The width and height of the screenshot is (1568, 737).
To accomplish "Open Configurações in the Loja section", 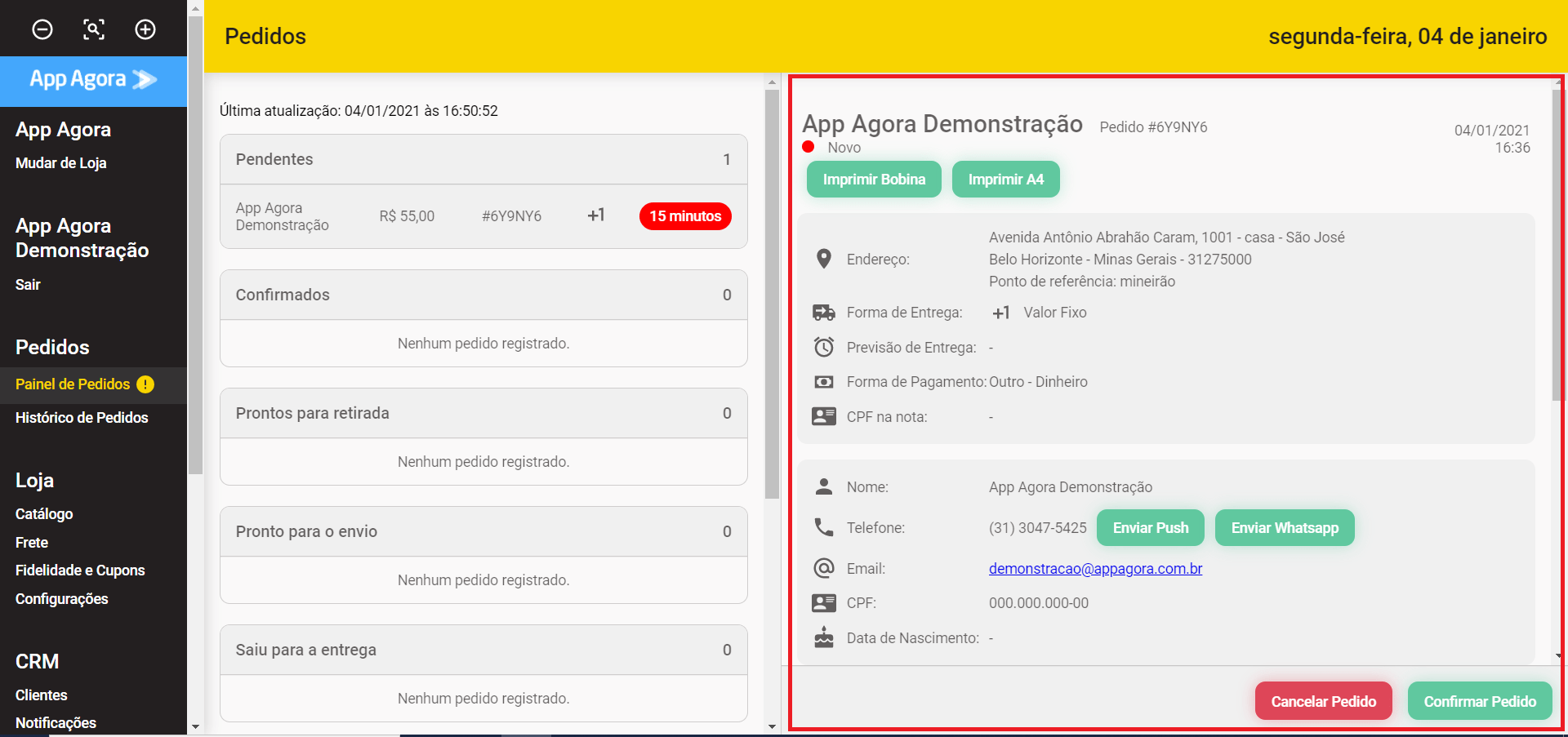I will coord(62,599).
